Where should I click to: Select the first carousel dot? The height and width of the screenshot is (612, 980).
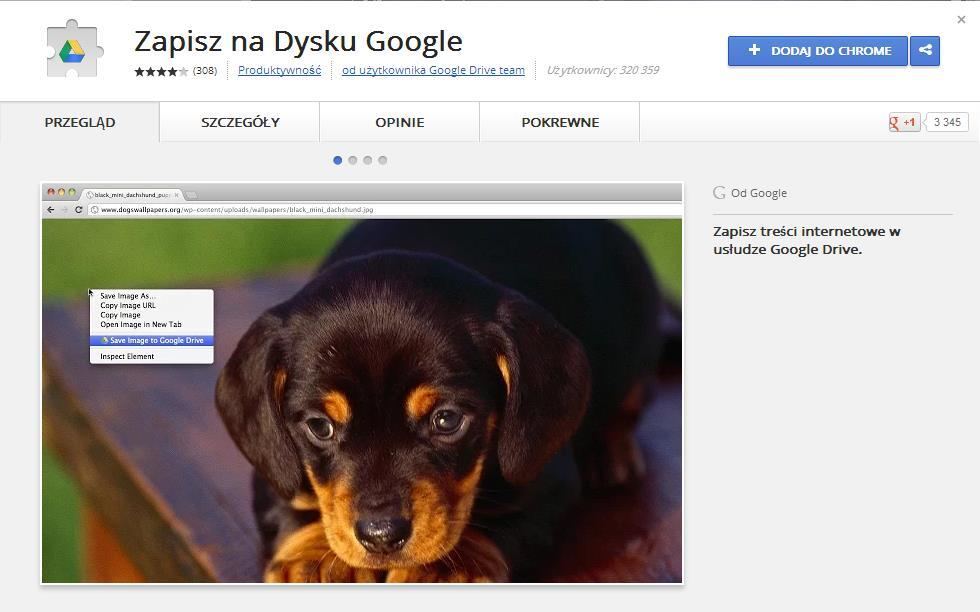click(x=337, y=160)
